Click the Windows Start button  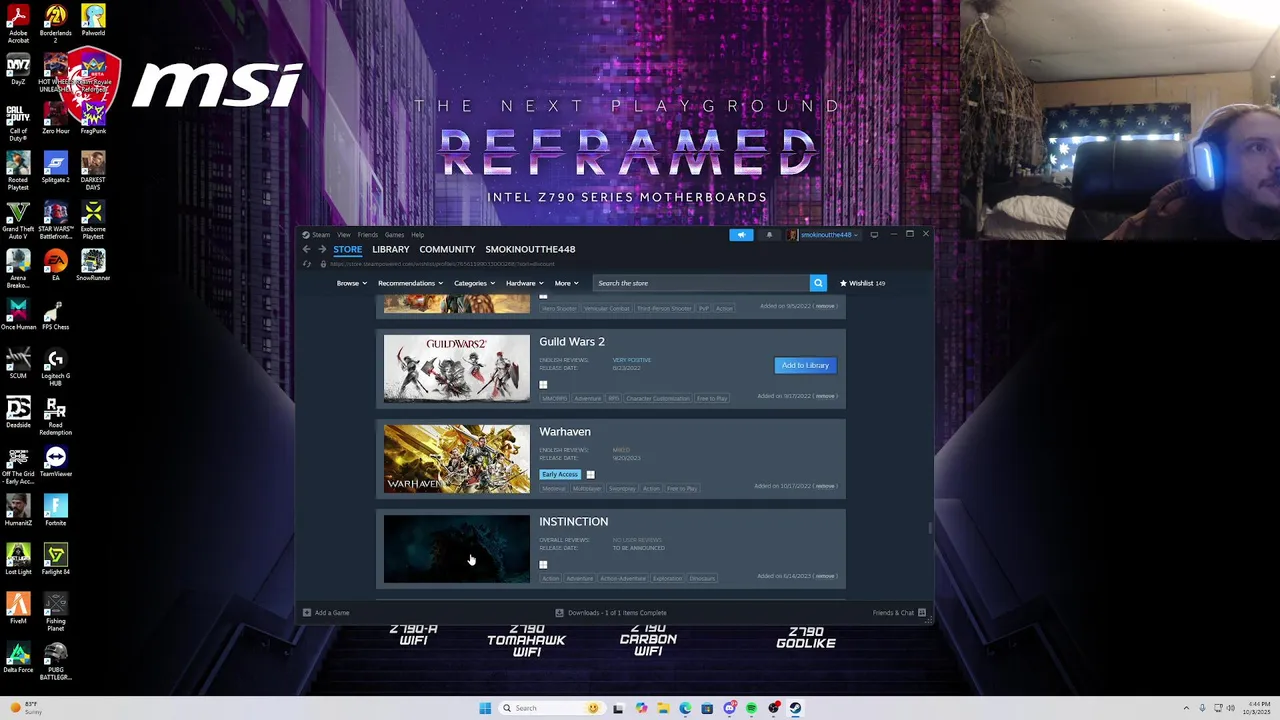485,708
